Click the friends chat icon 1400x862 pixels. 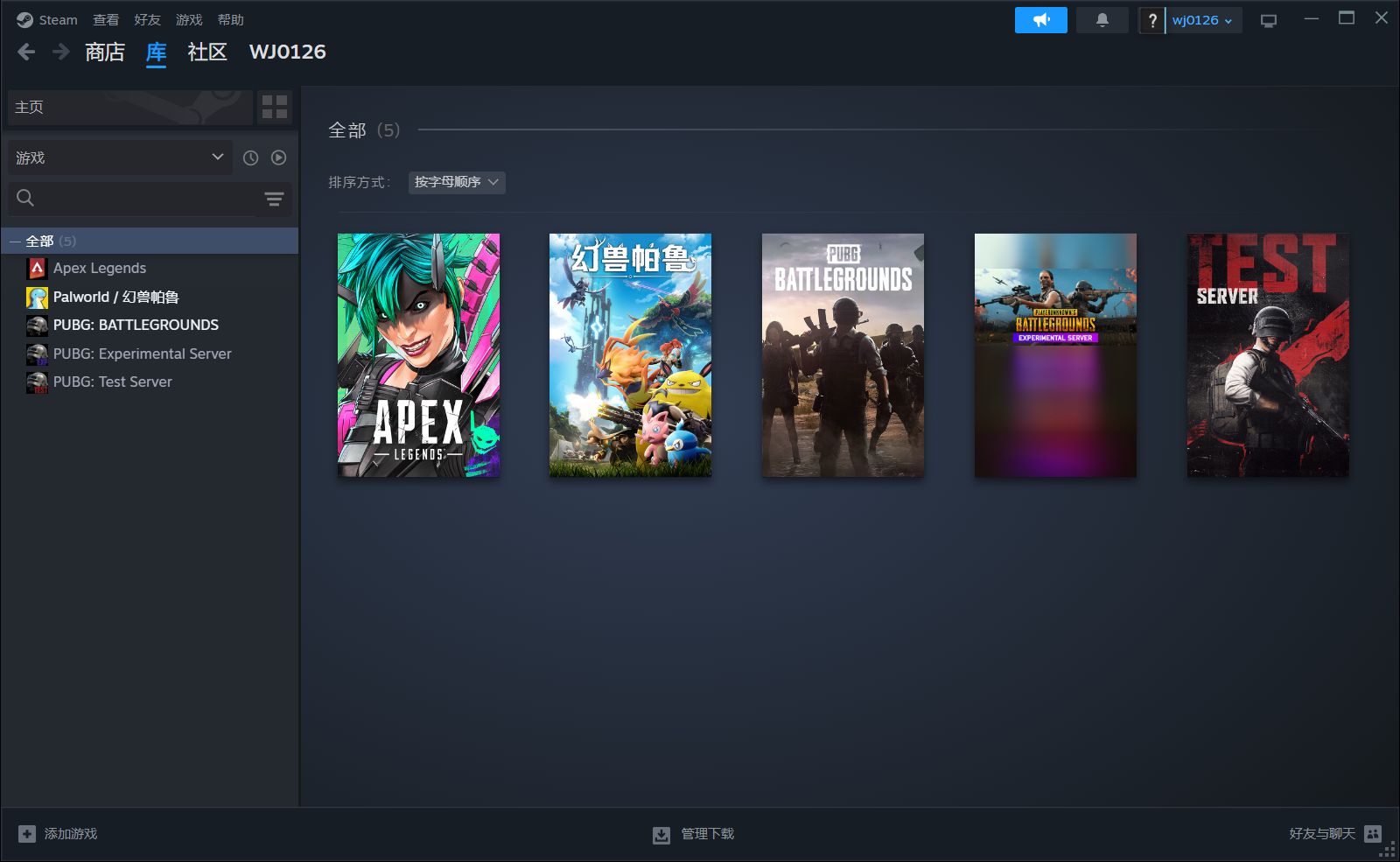(x=1373, y=834)
